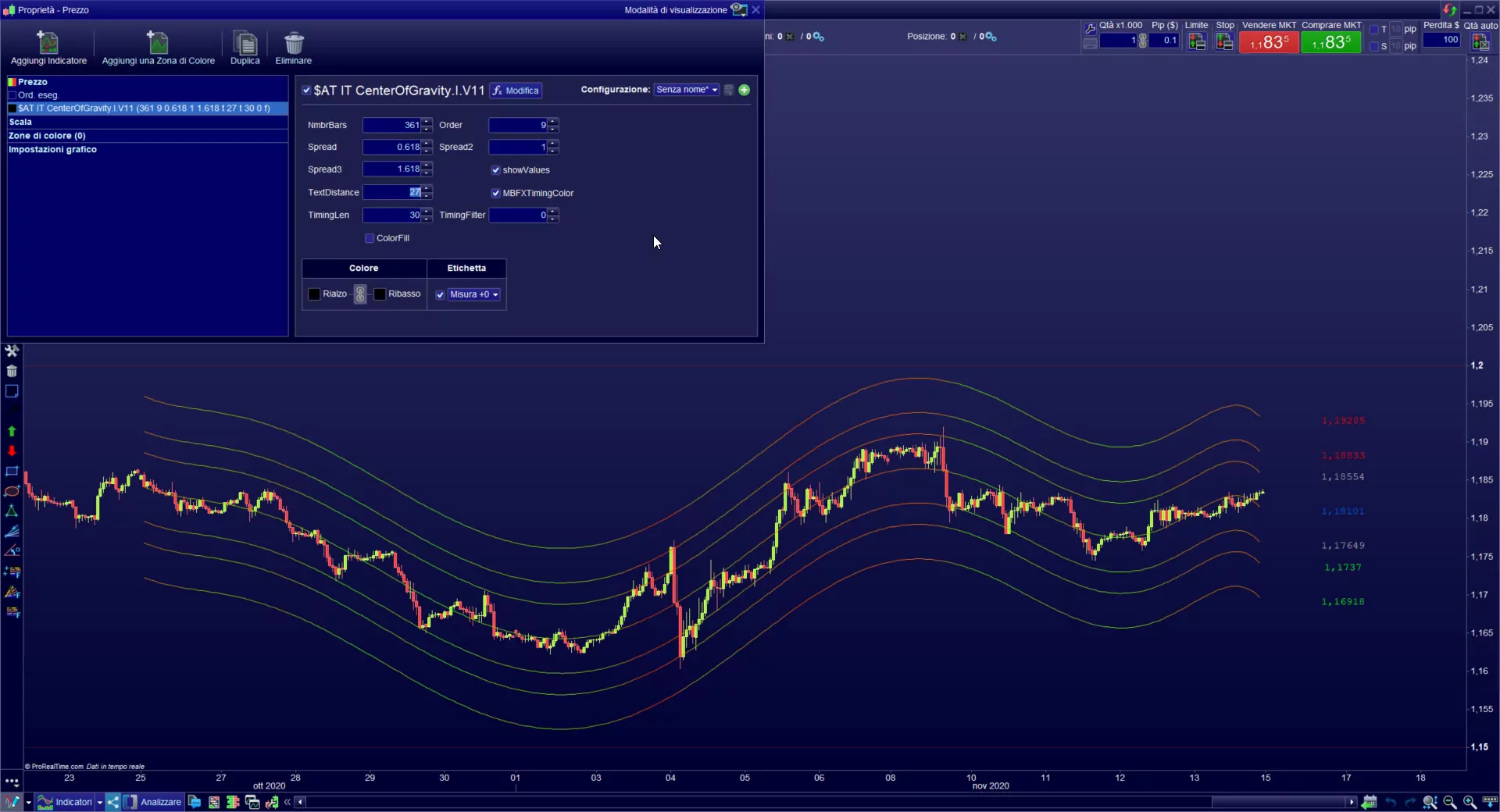Open Impostazioni grafico section
The height and width of the screenshot is (812, 1500).
click(148, 149)
